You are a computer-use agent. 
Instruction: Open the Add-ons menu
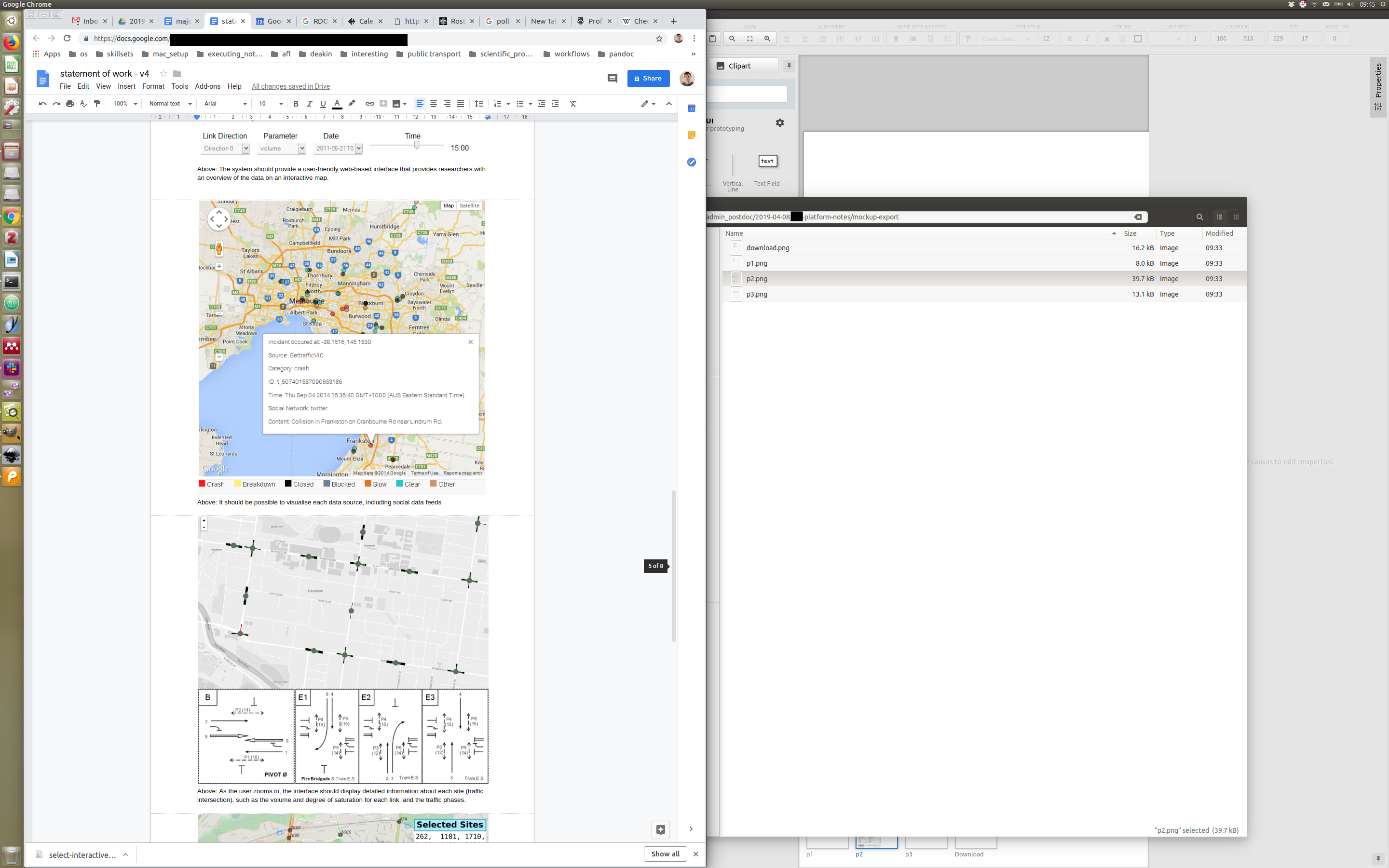pos(207,86)
